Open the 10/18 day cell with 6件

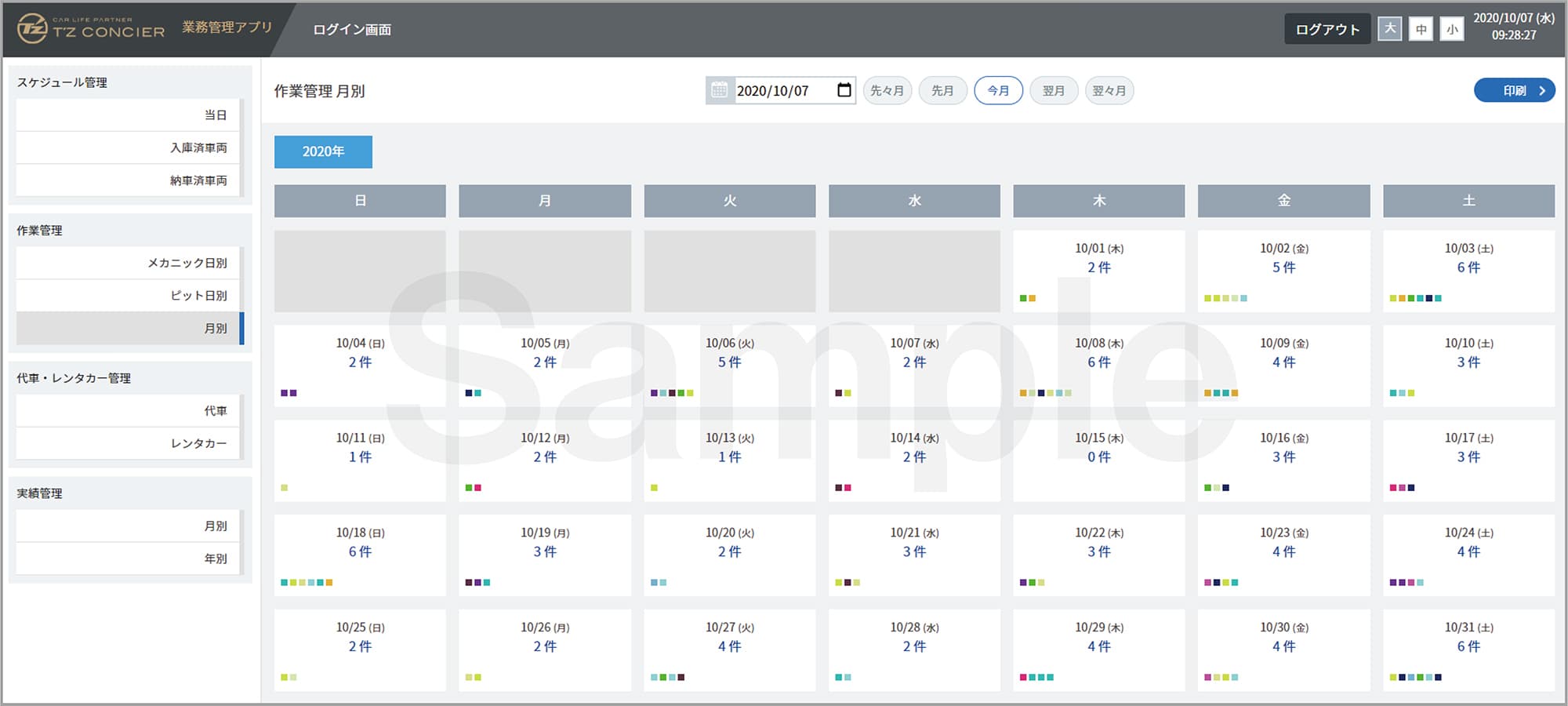coord(360,554)
